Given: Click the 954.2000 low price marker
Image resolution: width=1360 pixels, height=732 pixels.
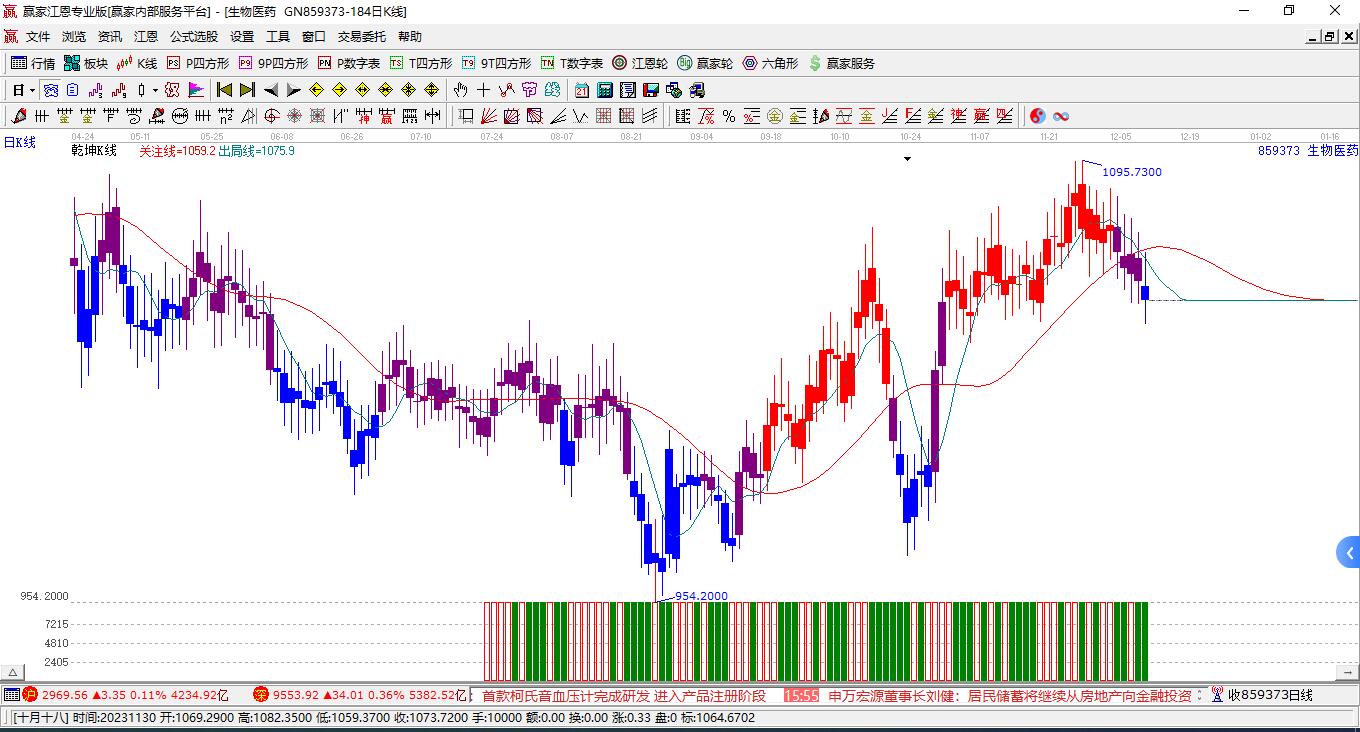Looking at the screenshot, I should pyautogui.click(x=702, y=596).
